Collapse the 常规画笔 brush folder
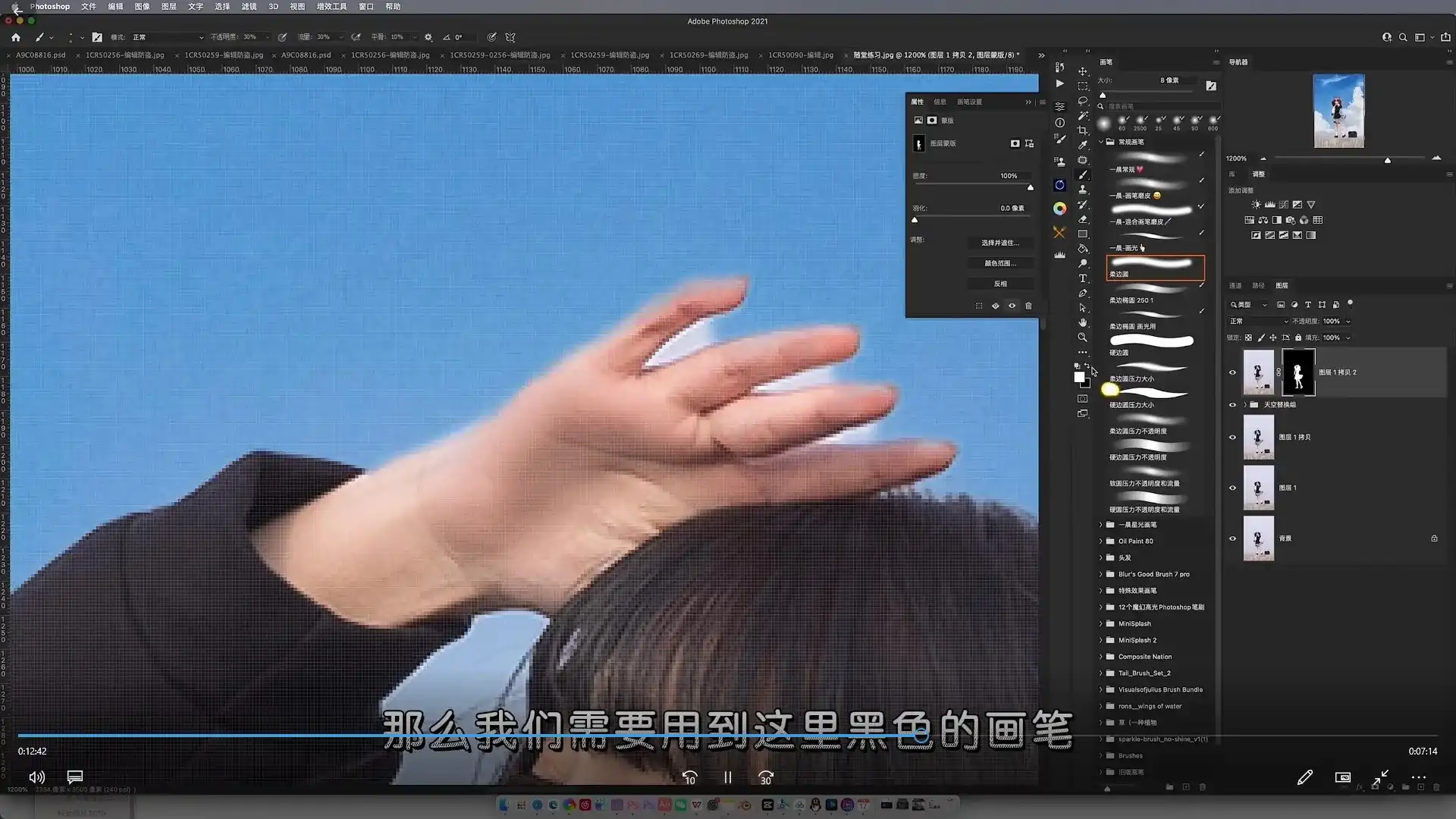The height and width of the screenshot is (819, 1456). coord(1101,142)
